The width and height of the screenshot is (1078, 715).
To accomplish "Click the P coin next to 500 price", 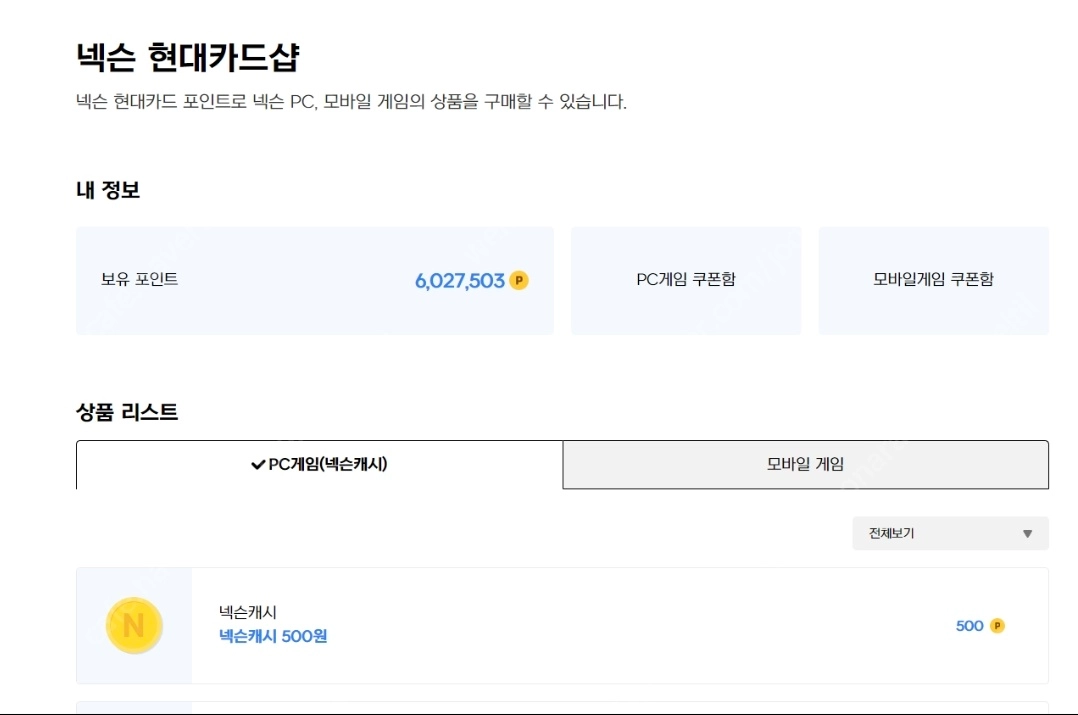I will tap(997, 626).
